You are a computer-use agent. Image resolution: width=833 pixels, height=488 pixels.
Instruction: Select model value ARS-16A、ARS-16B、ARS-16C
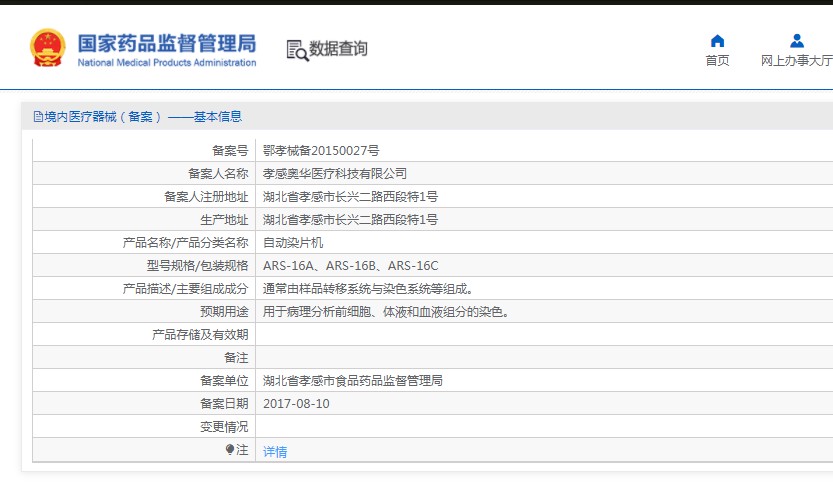click(351, 266)
